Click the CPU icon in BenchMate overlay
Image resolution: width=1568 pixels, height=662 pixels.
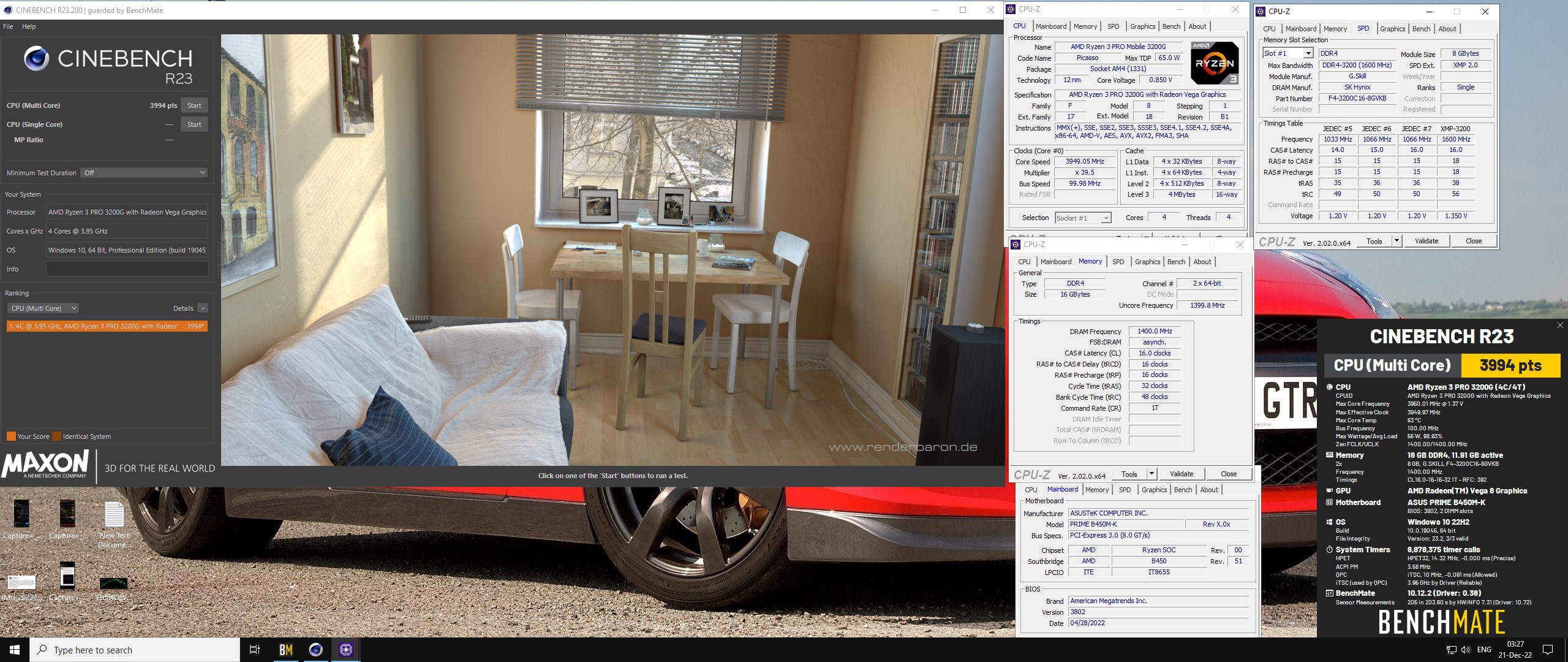1329,387
